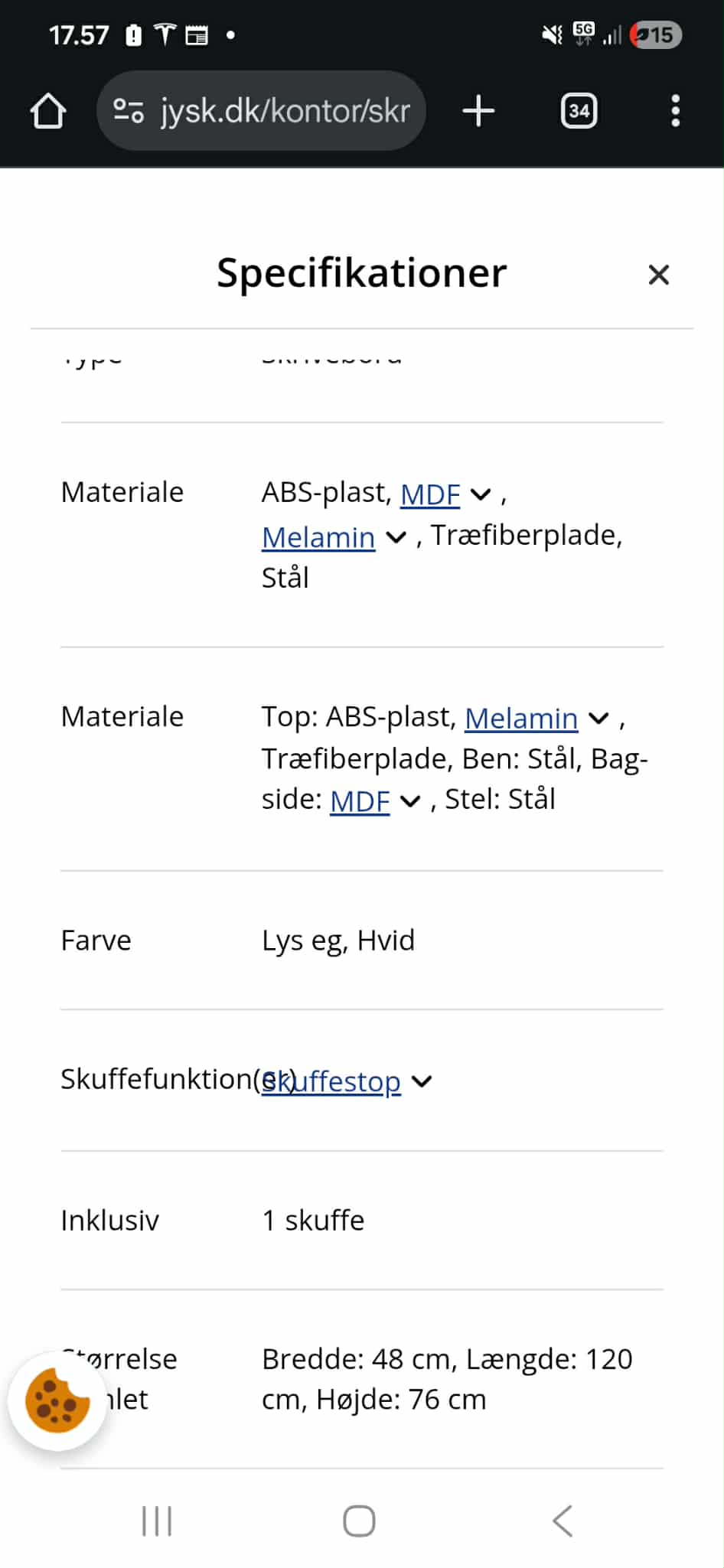This screenshot has width=724, height=1568.
Task: Select the Farve row value Lys eg, Hvid
Action: tap(338, 940)
